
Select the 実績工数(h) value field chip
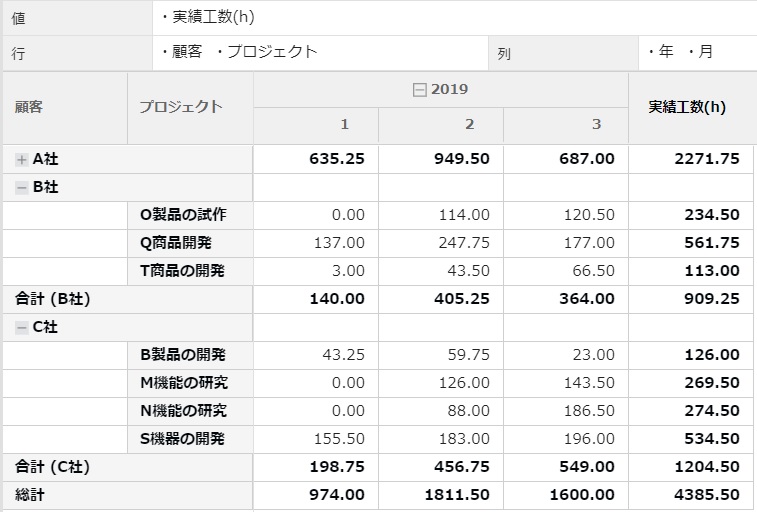pos(212,17)
